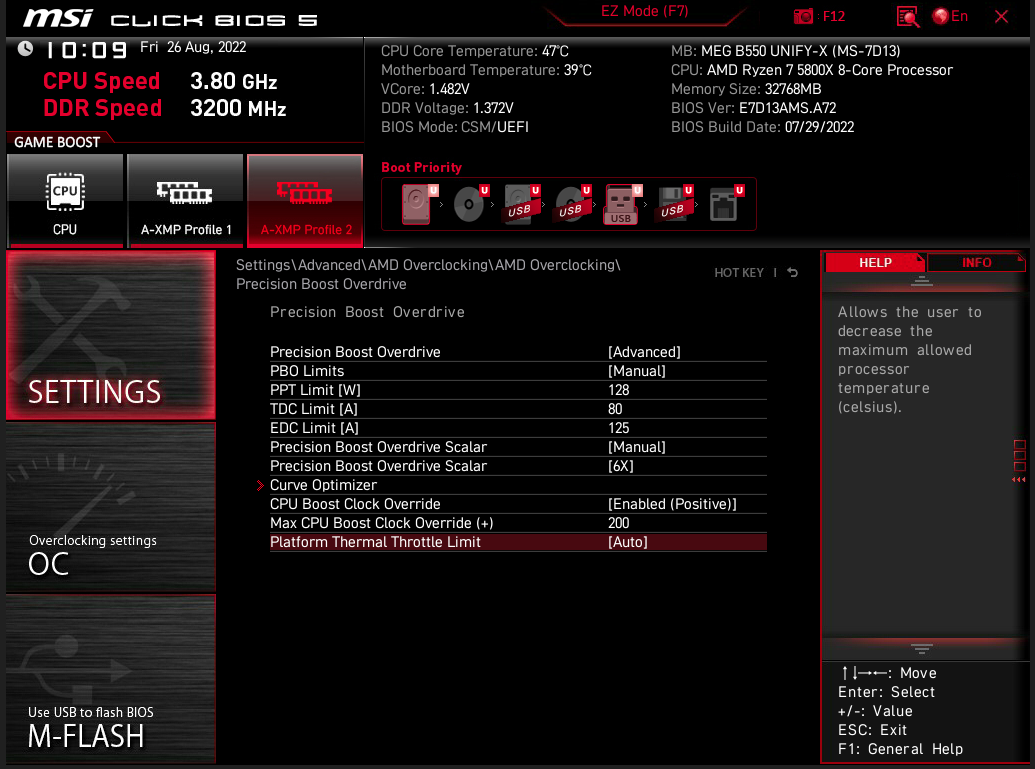The height and width of the screenshot is (769, 1035).
Task: Switch to the INFO tab
Action: click(x=976, y=263)
